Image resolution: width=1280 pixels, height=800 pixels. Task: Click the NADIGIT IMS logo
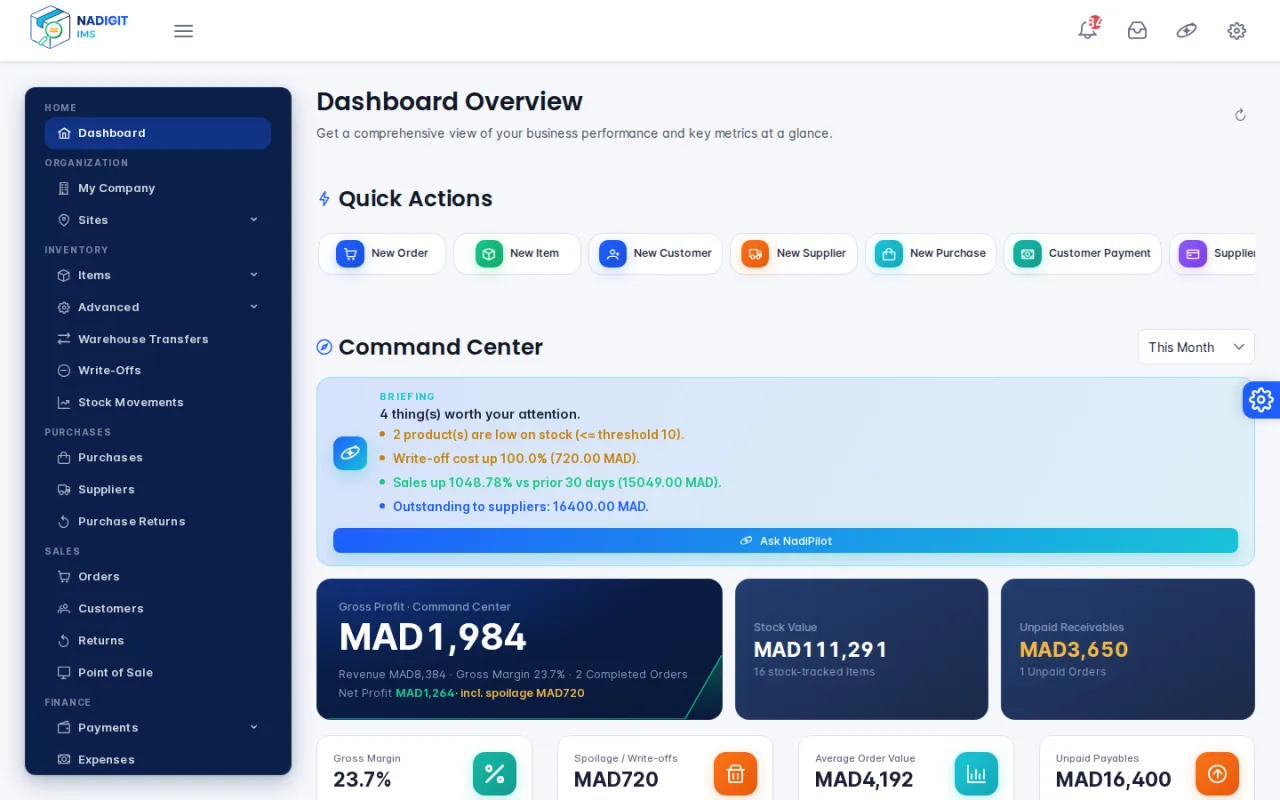[79, 27]
